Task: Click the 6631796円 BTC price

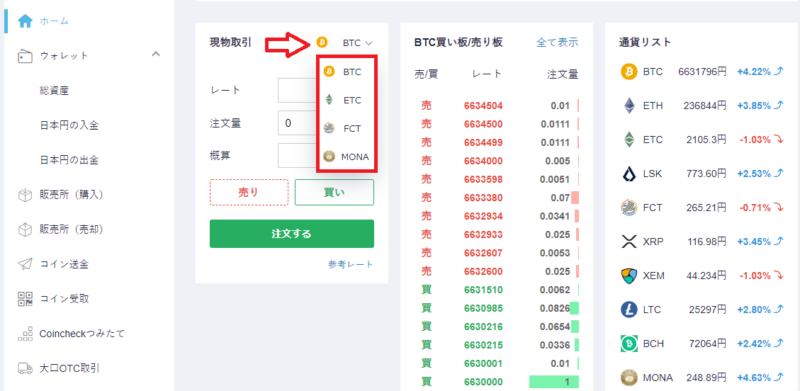Action: 702,72
